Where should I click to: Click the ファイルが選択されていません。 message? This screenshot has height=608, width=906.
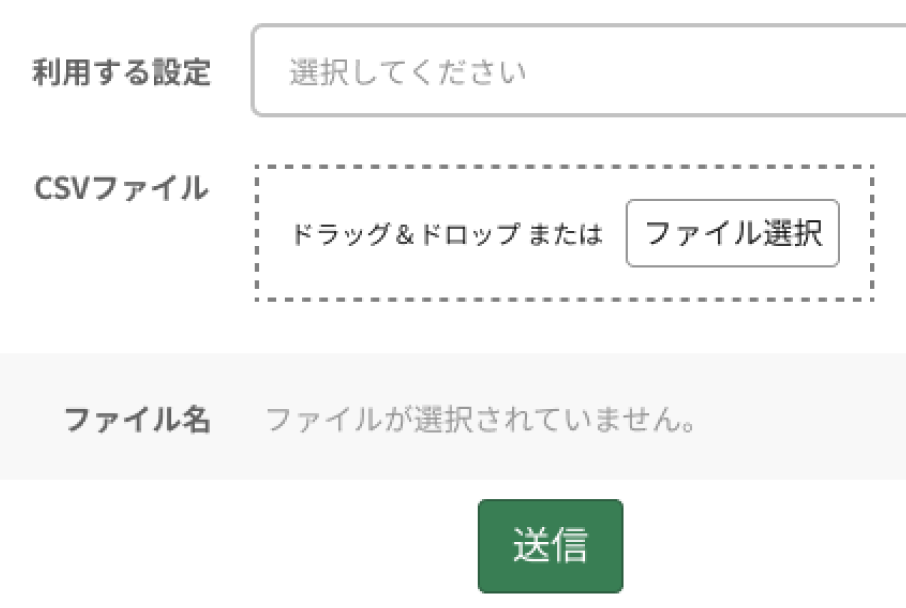[x=481, y=420]
